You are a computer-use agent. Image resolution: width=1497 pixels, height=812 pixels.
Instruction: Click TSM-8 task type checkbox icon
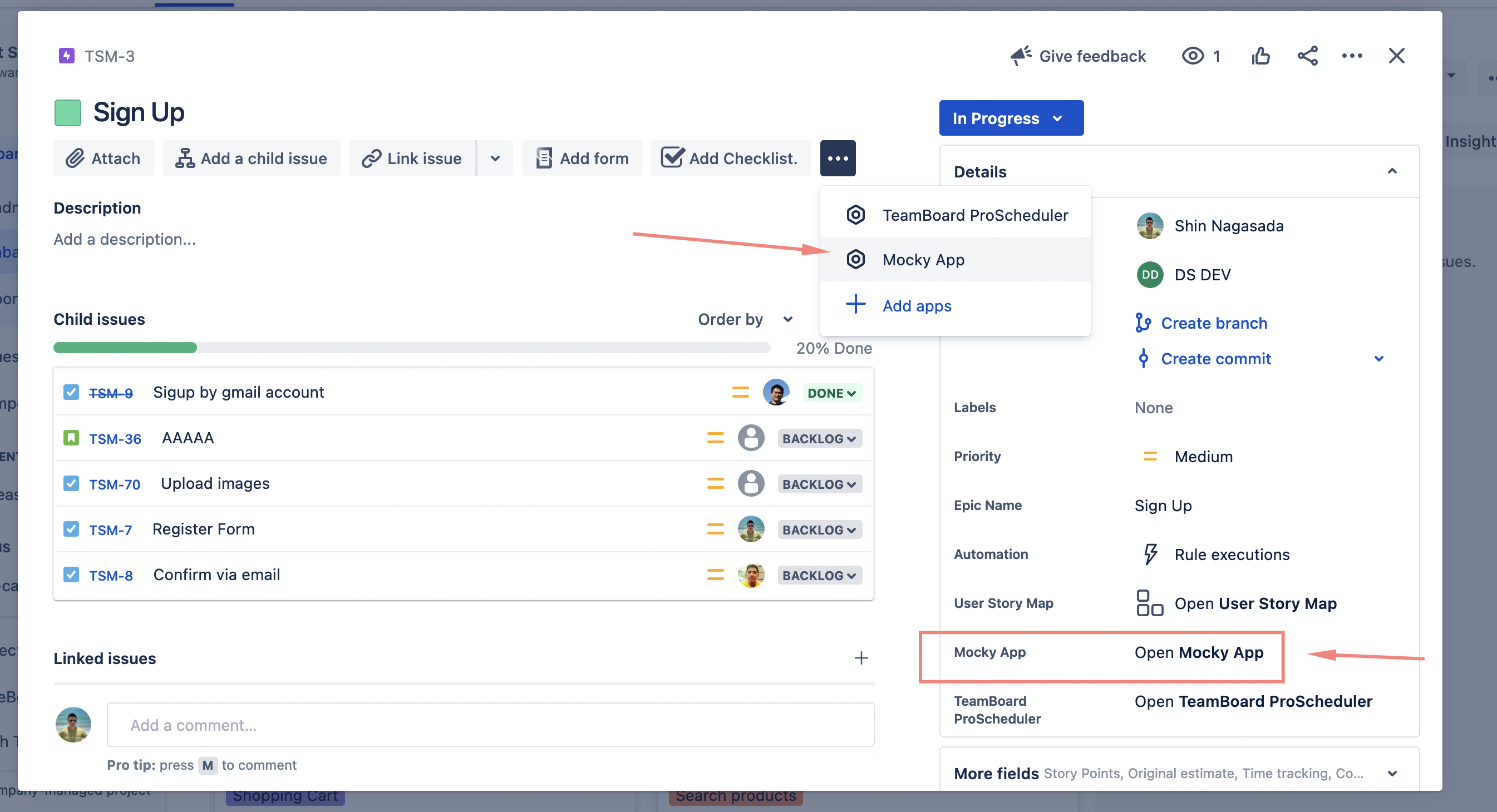point(71,575)
